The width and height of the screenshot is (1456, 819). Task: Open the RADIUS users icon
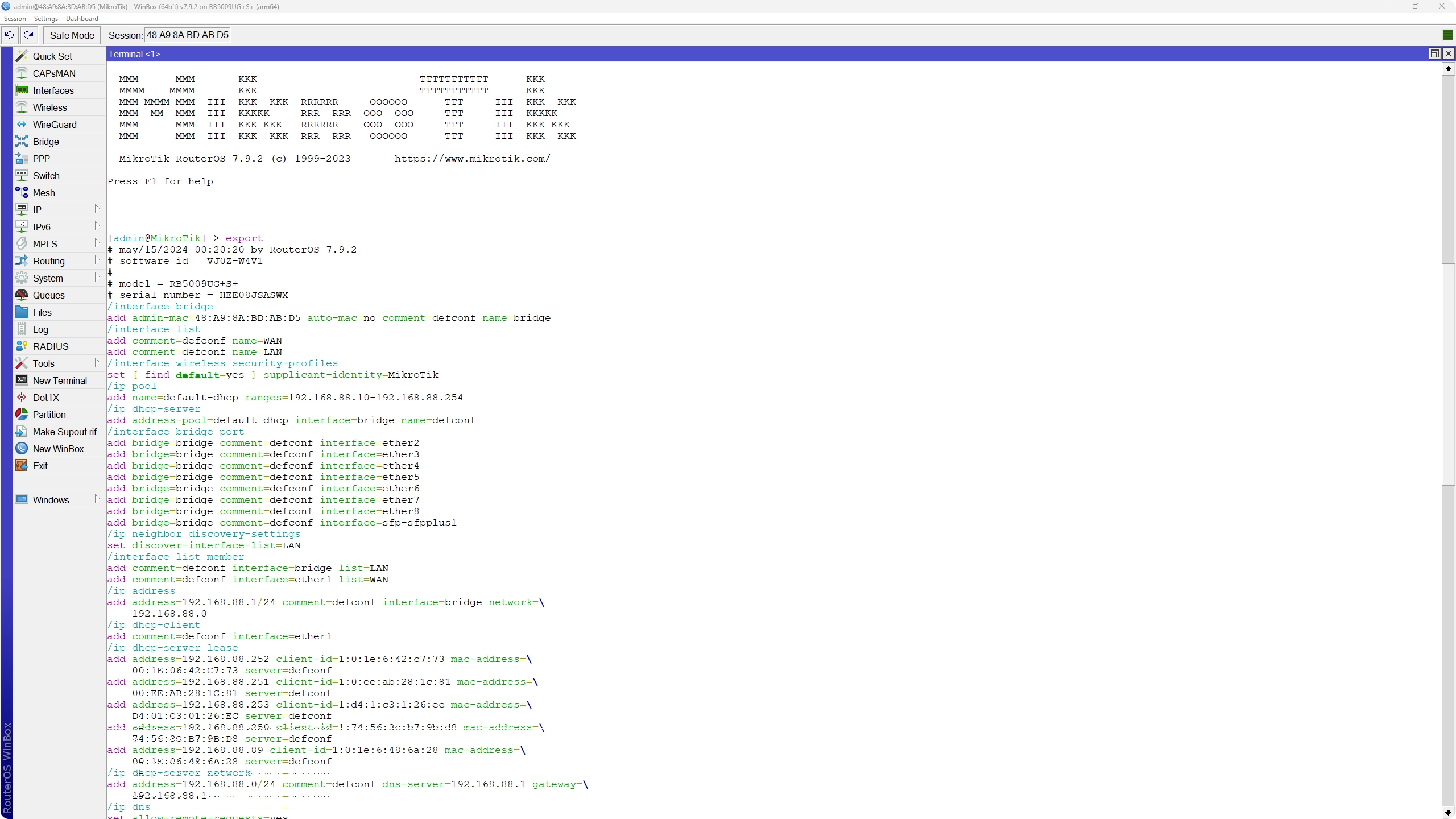[x=22, y=346]
